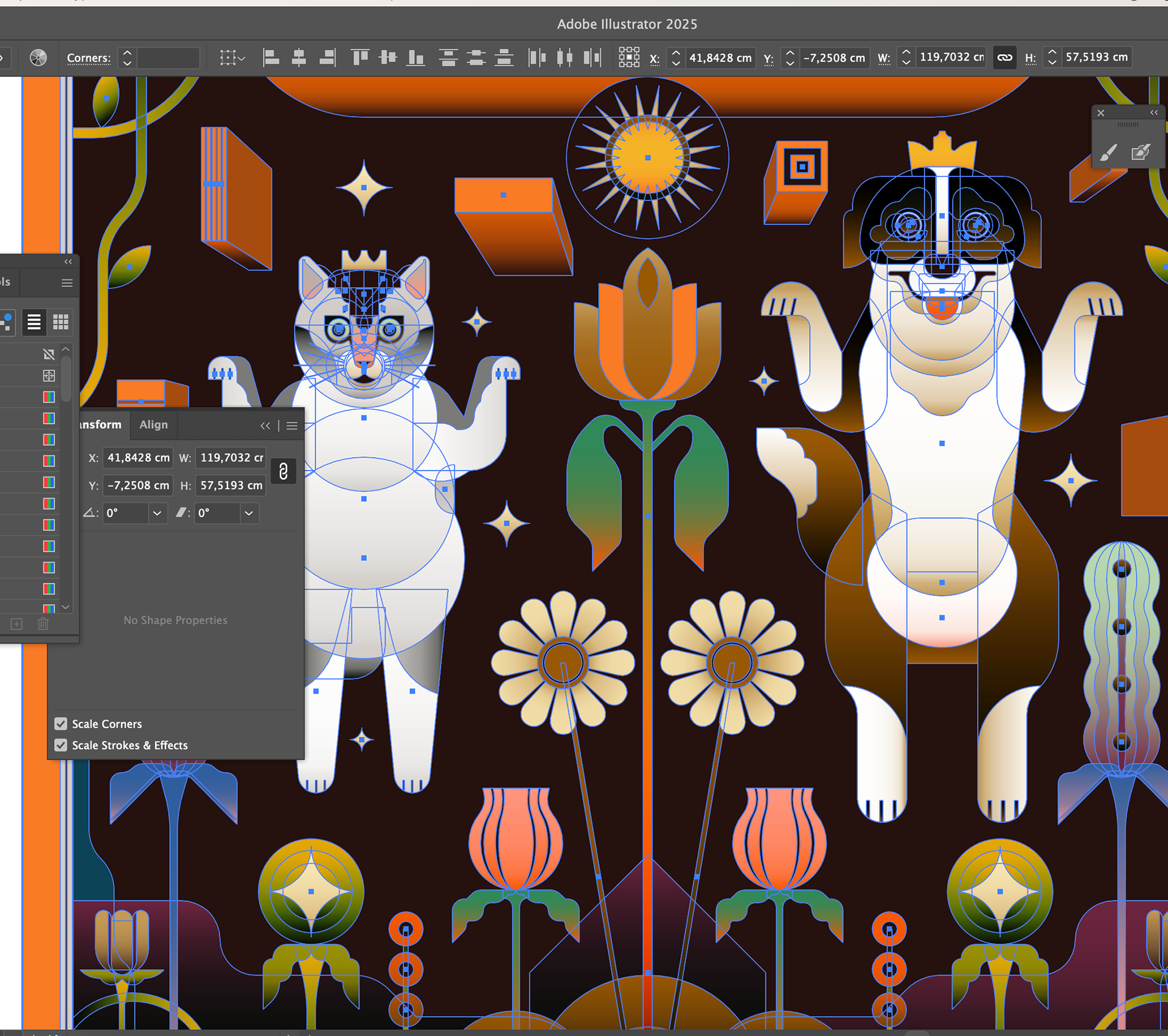Switch swatches panel to thumbnail grid view
This screenshot has height=1036, width=1168.
(60, 322)
